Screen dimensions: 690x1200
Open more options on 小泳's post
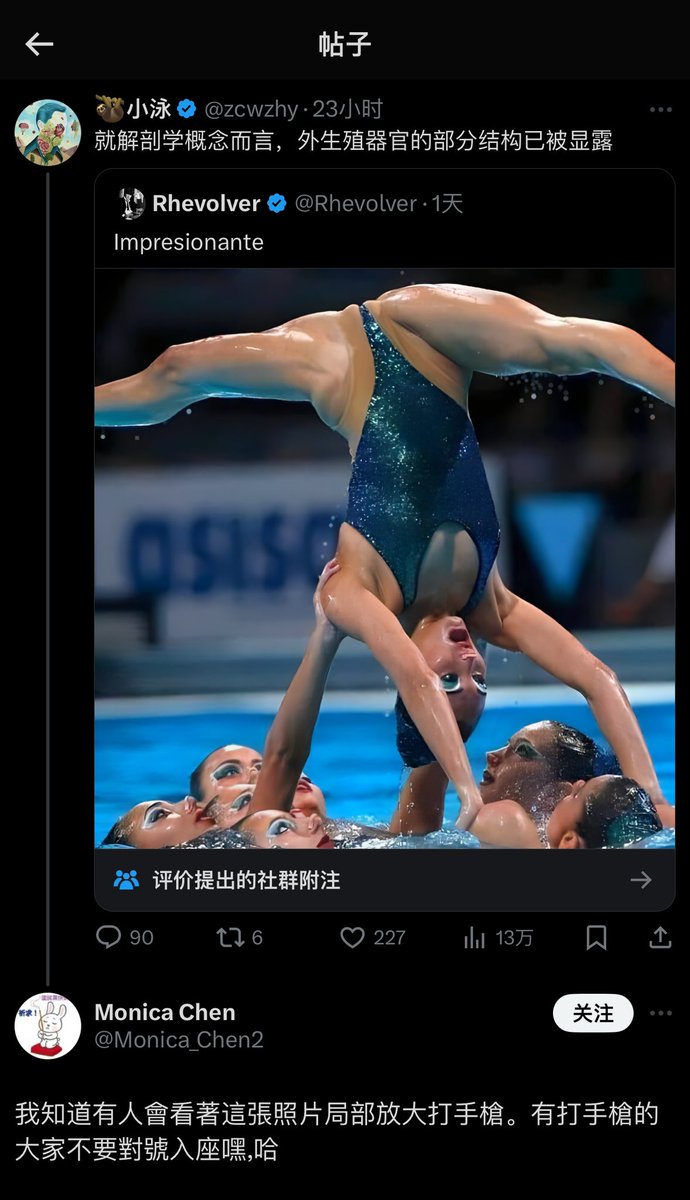(660, 110)
